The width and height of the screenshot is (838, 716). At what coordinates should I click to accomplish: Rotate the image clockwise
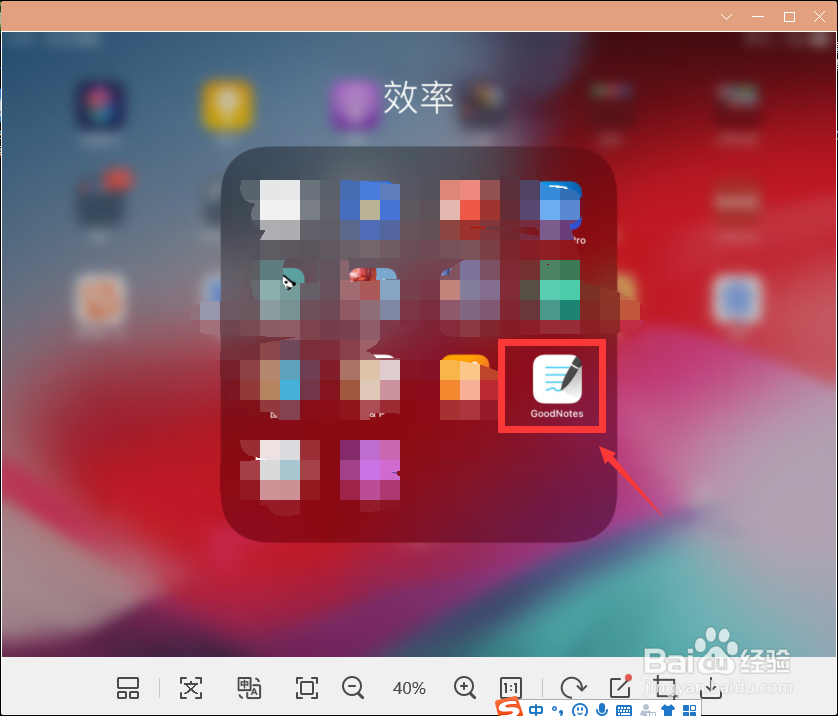[573, 687]
